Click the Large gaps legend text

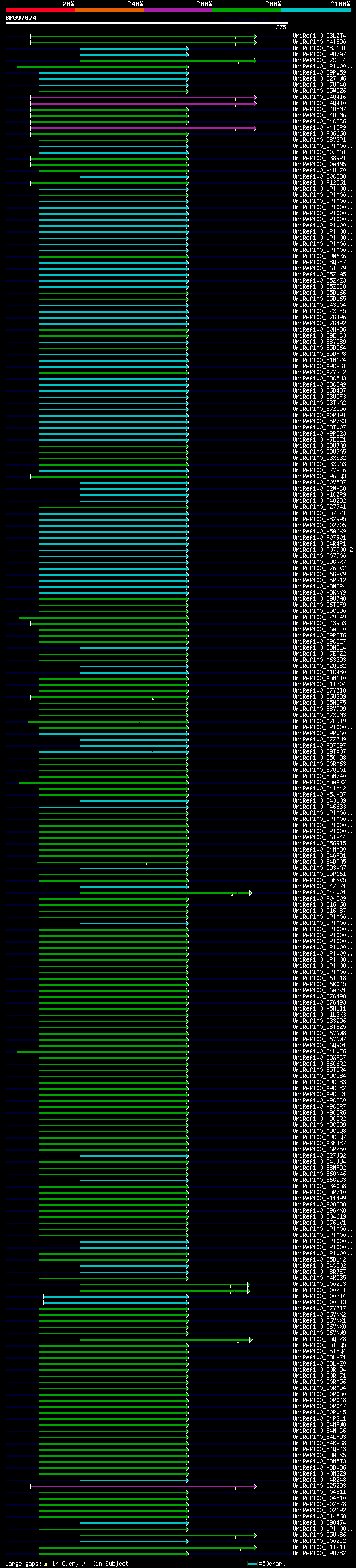tap(68, 1563)
